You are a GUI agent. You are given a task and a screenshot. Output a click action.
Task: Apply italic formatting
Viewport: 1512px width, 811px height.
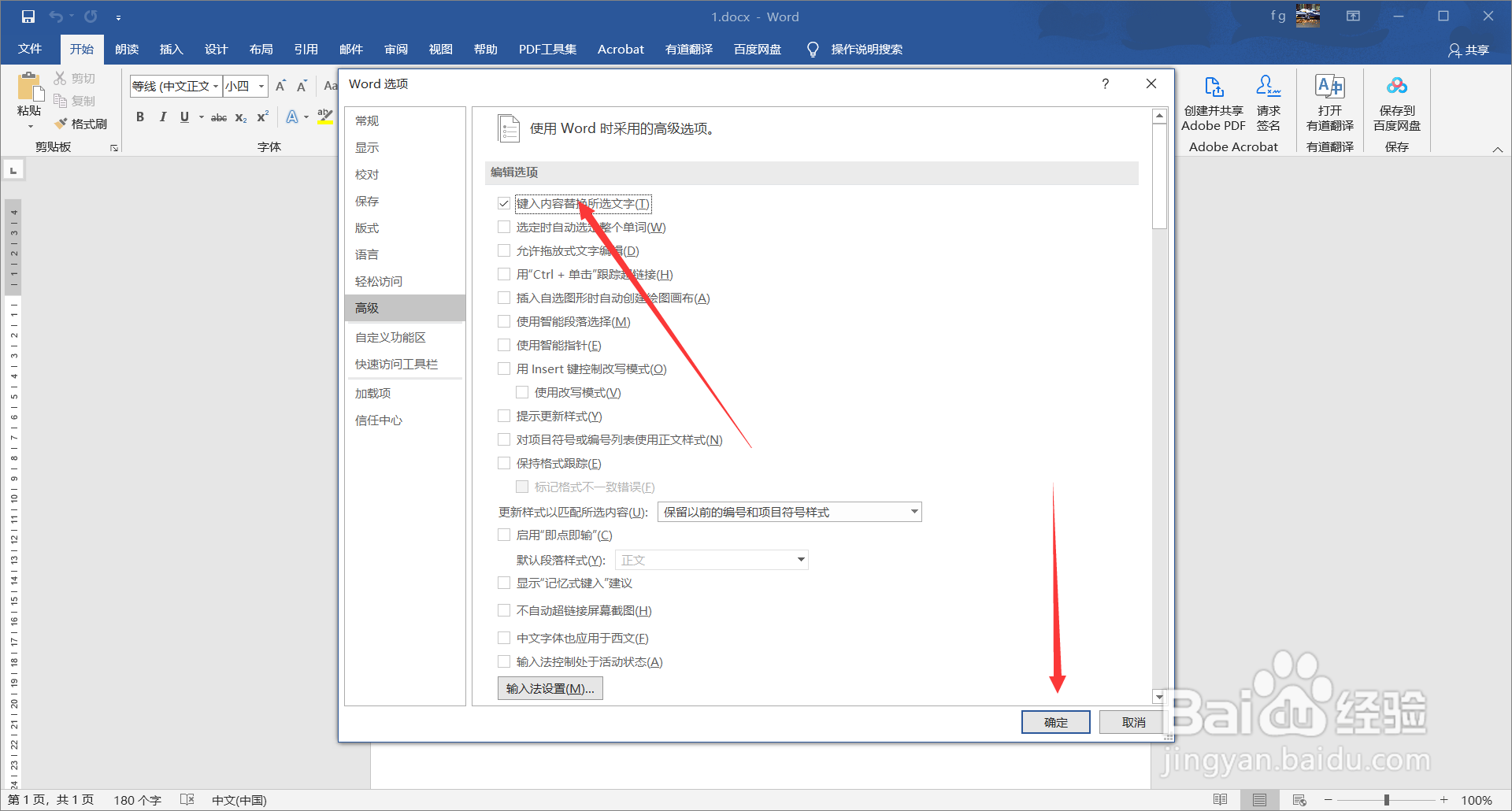click(x=162, y=117)
